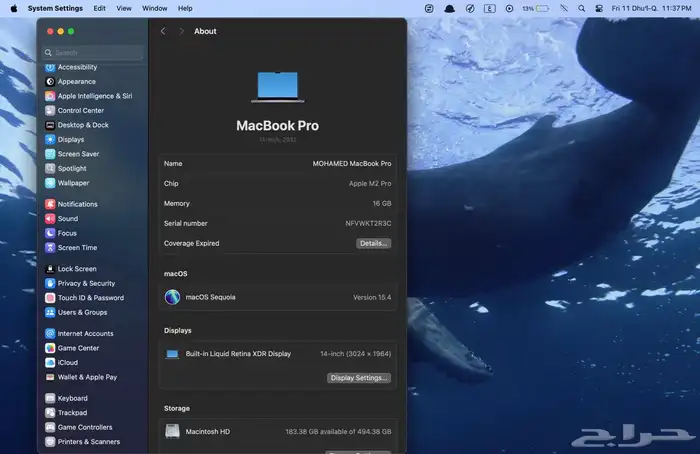Go forward with the right chevron
Viewport: 700px width, 454px height.
181,31
